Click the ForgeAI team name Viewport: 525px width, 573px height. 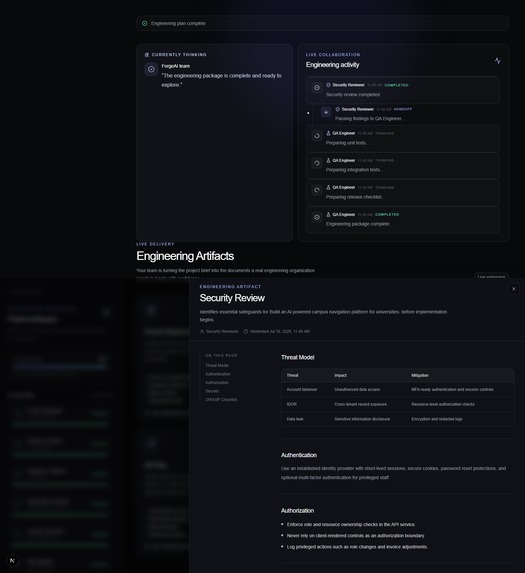point(176,66)
